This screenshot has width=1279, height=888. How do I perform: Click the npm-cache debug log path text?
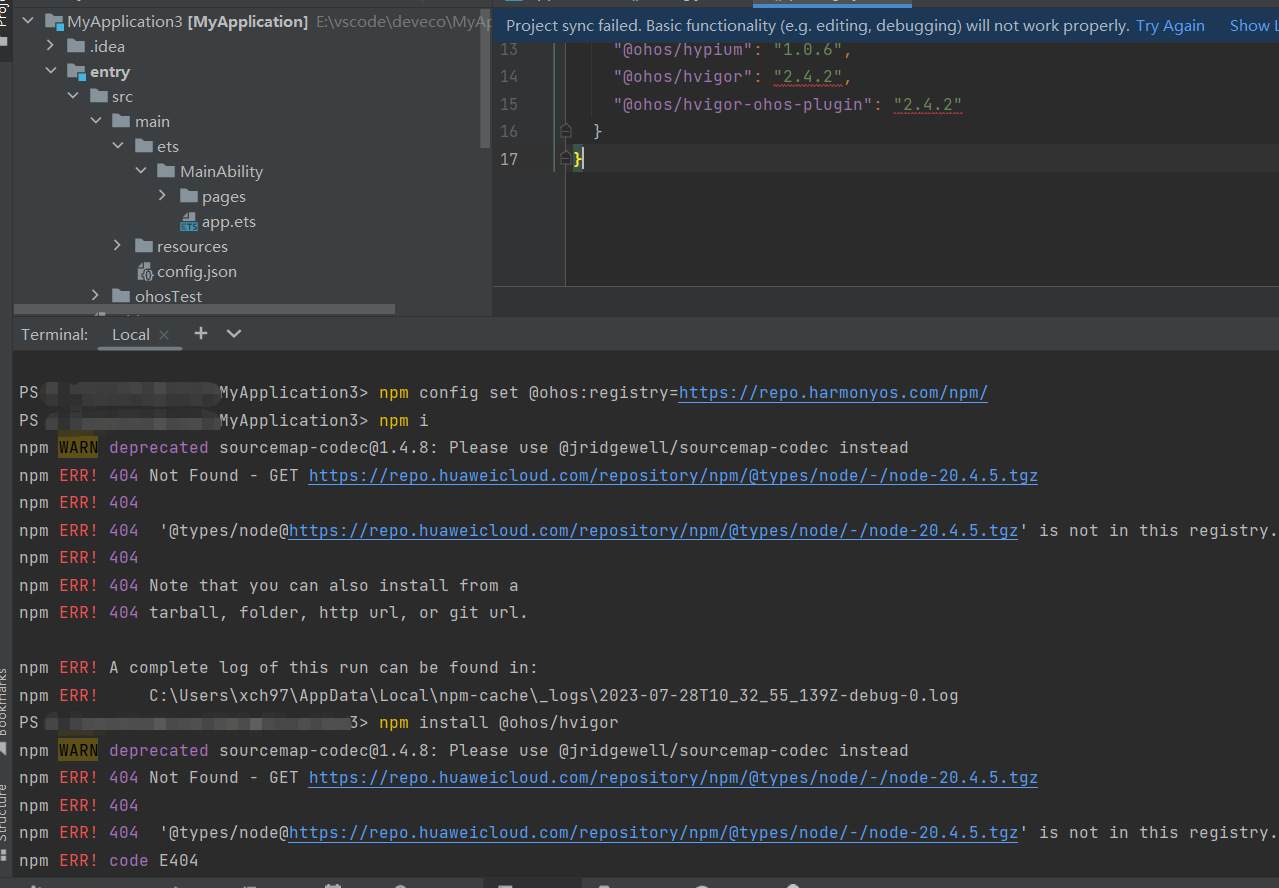point(553,695)
